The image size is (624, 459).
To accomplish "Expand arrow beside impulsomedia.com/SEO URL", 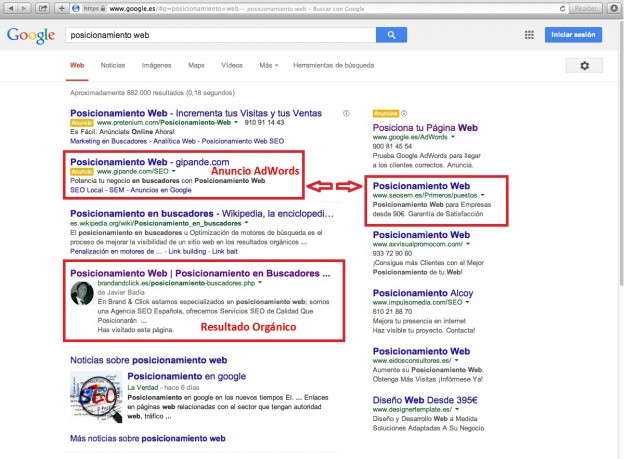I will pos(467,303).
